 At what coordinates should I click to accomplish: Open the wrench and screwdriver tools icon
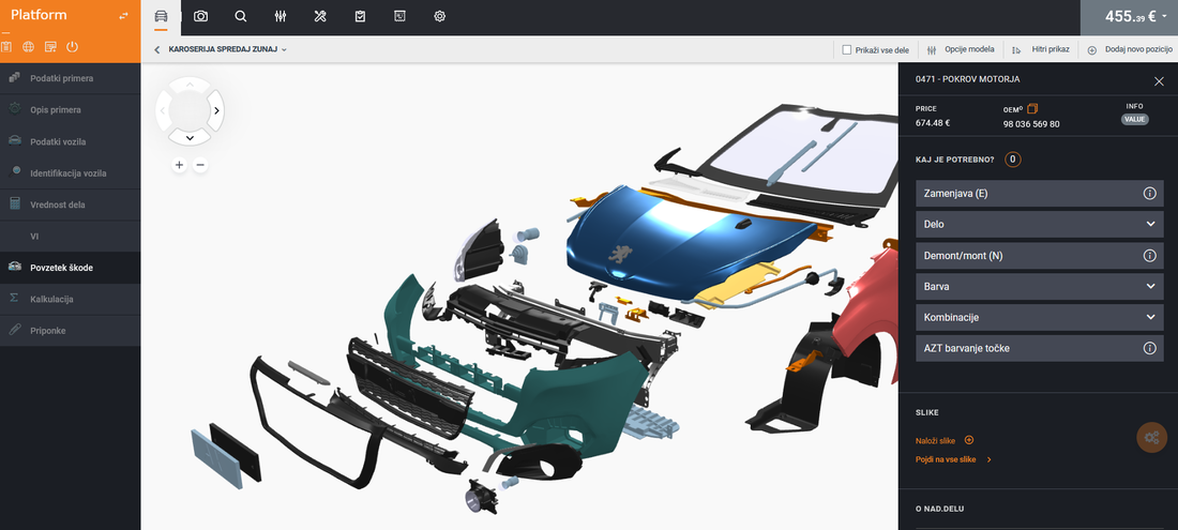coord(320,17)
